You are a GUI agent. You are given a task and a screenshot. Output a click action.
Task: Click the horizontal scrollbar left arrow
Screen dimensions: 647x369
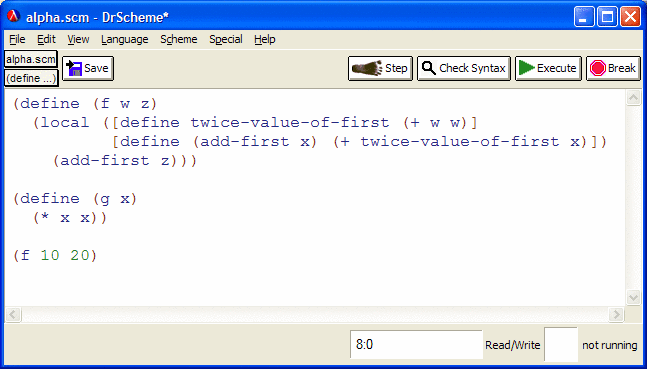tap(13, 315)
